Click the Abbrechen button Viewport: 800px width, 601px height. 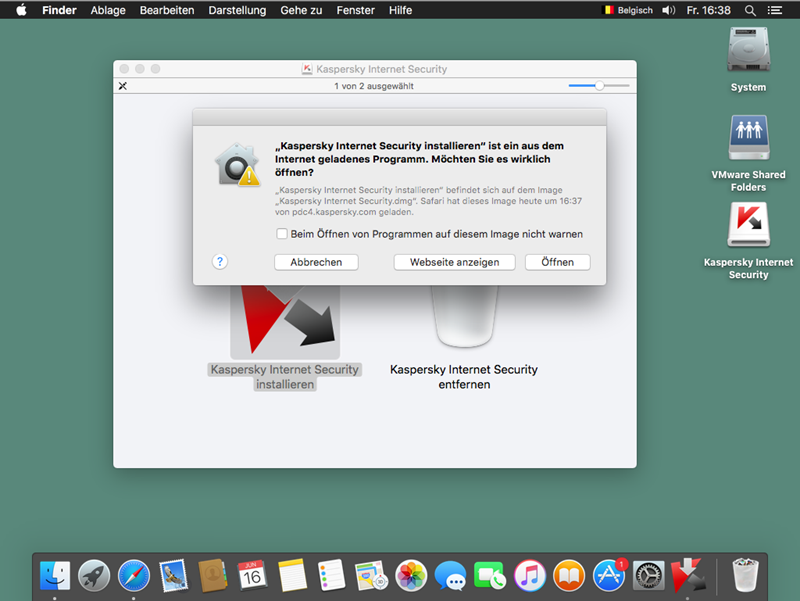pos(316,262)
